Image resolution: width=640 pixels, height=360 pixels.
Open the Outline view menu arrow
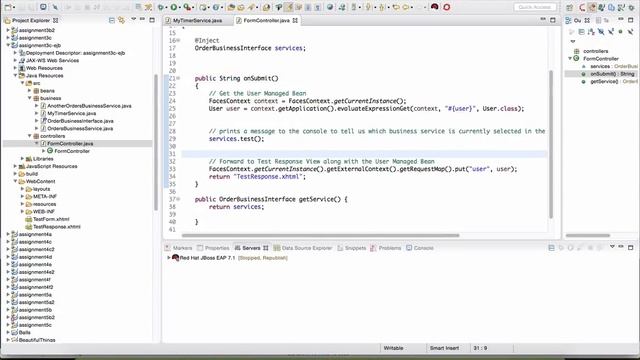(573, 41)
